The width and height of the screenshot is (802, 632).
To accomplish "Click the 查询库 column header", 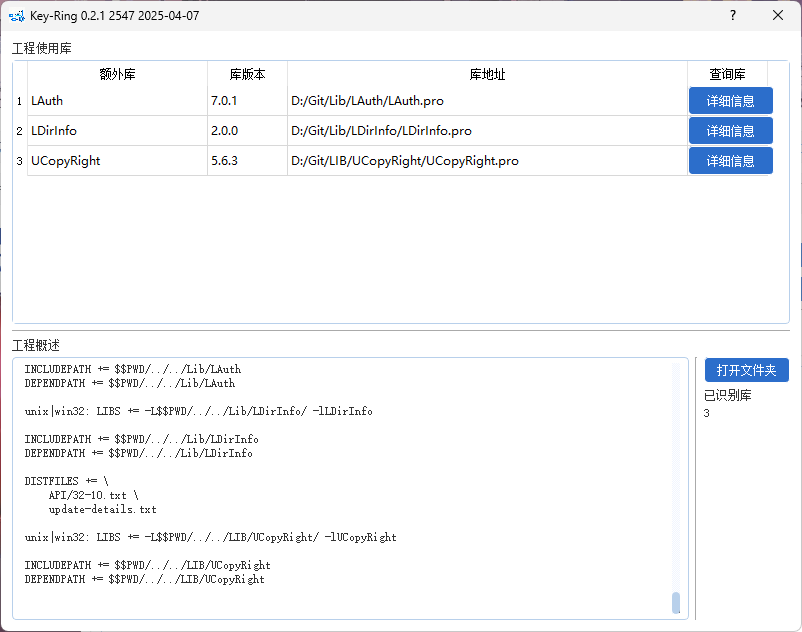I will click(x=727, y=74).
